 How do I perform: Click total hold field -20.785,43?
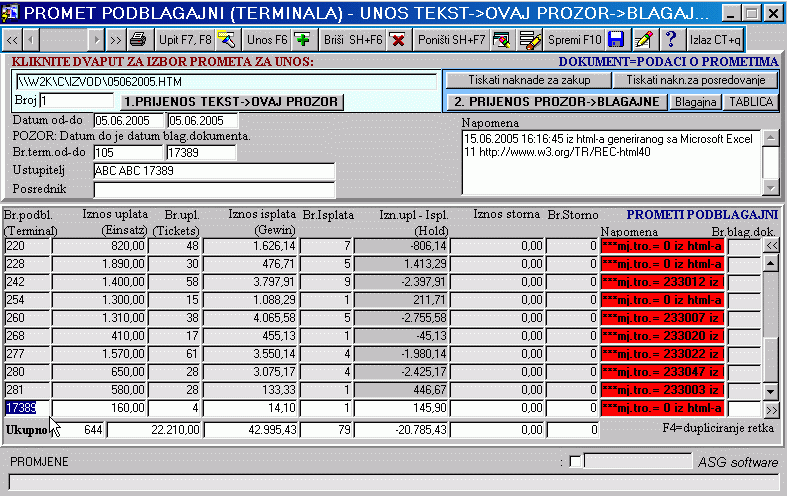[402, 430]
